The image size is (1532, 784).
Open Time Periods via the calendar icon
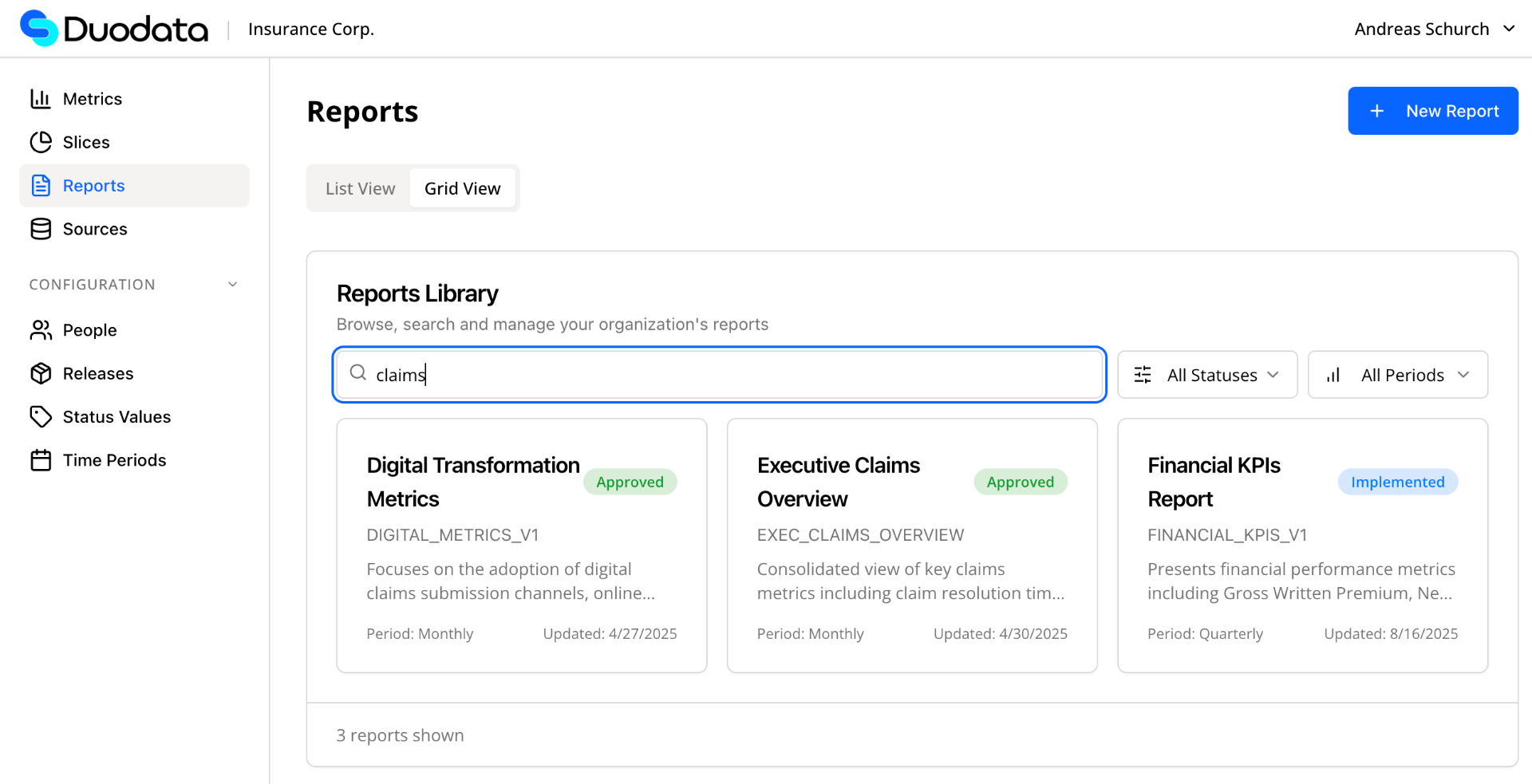(41, 459)
